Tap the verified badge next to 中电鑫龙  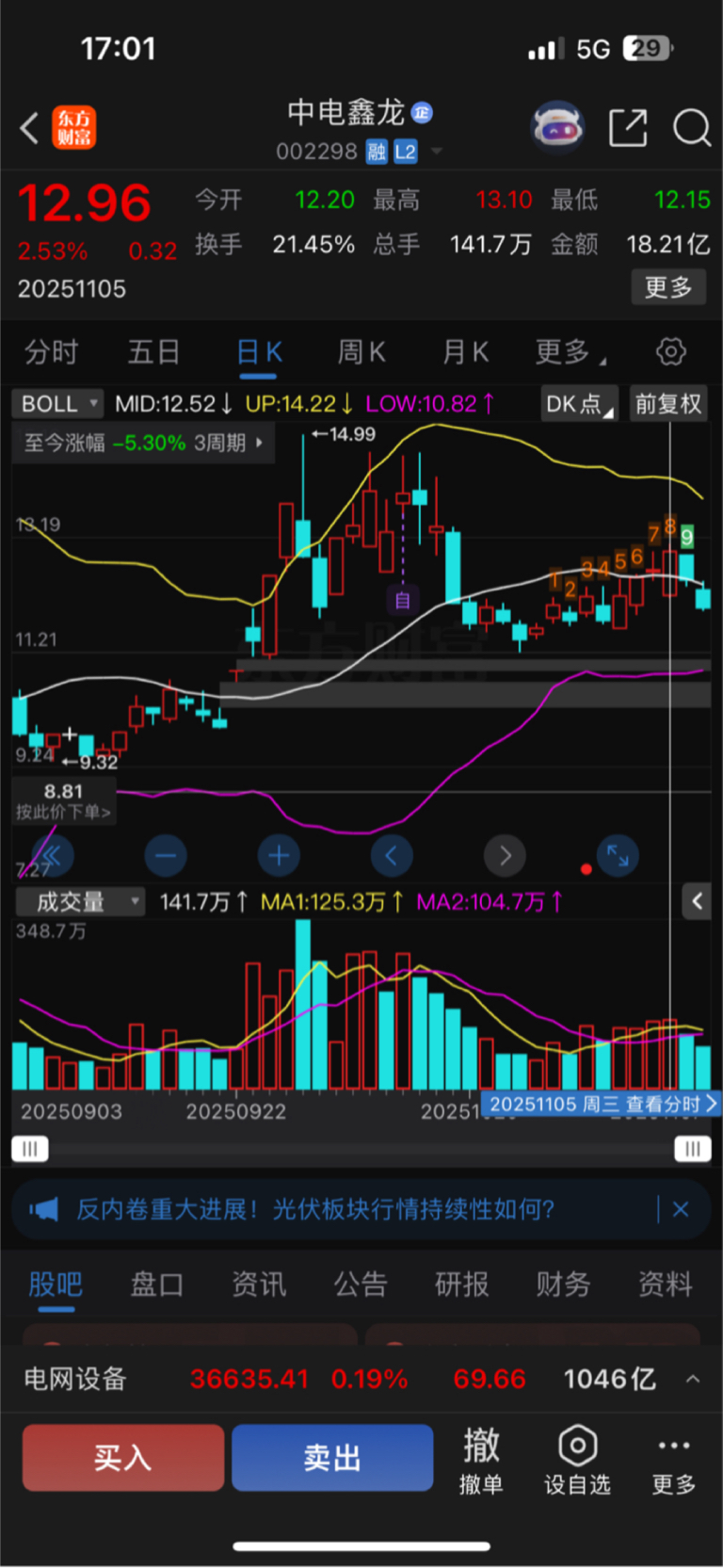[423, 113]
